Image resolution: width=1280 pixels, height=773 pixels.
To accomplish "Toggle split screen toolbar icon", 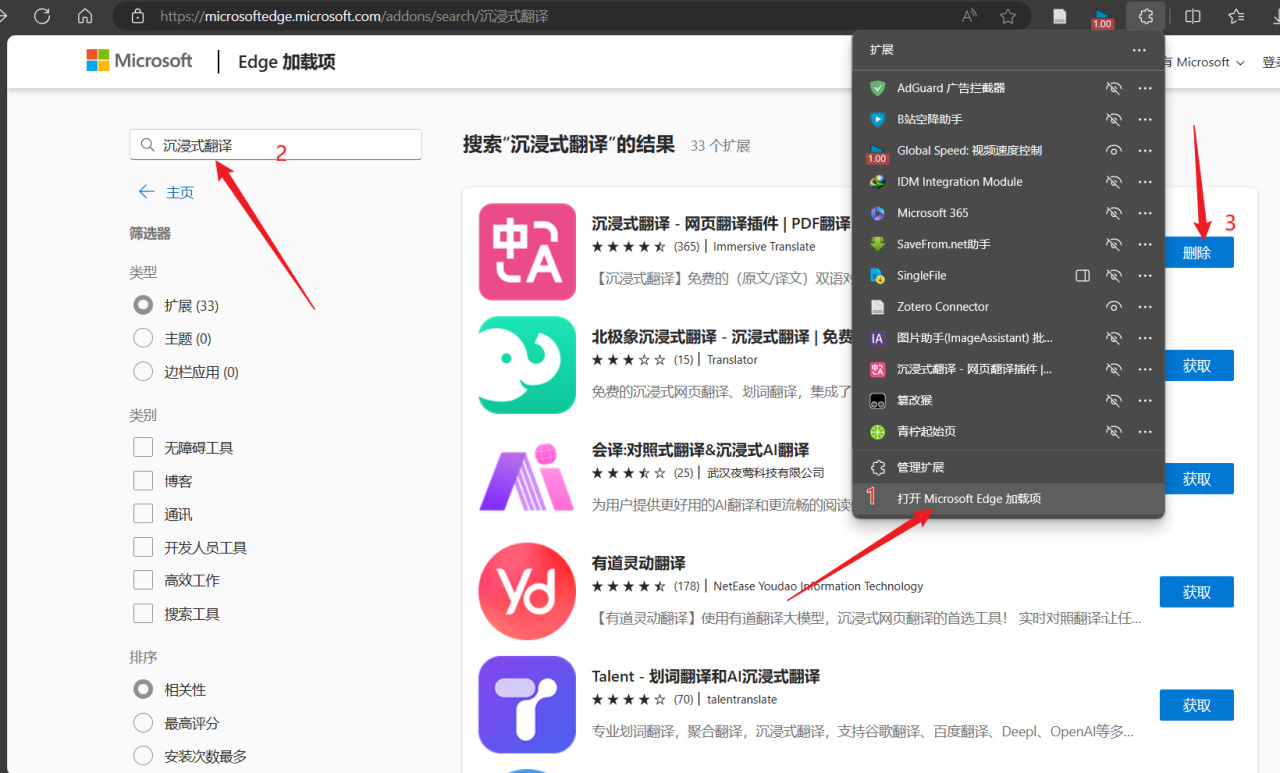I will [x=1193, y=16].
